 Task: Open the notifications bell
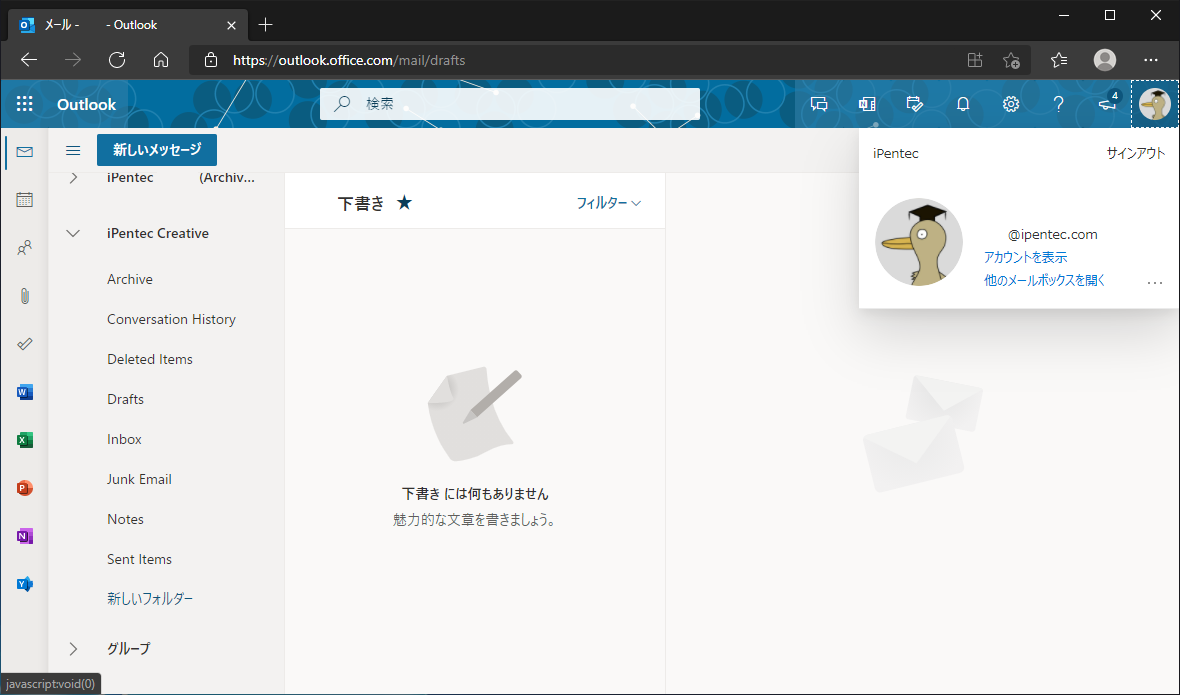click(963, 104)
